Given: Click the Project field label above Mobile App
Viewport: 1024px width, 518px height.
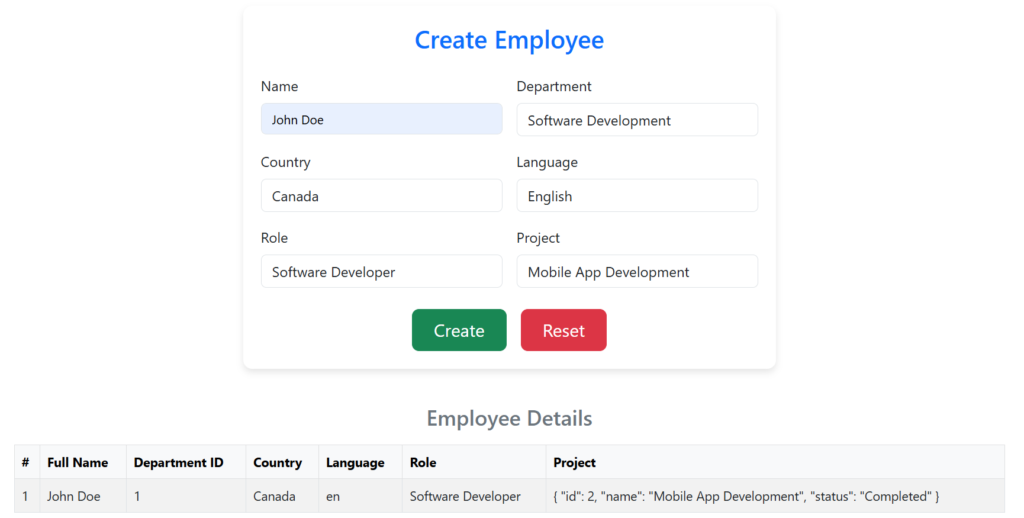Looking at the screenshot, I should tap(538, 238).
